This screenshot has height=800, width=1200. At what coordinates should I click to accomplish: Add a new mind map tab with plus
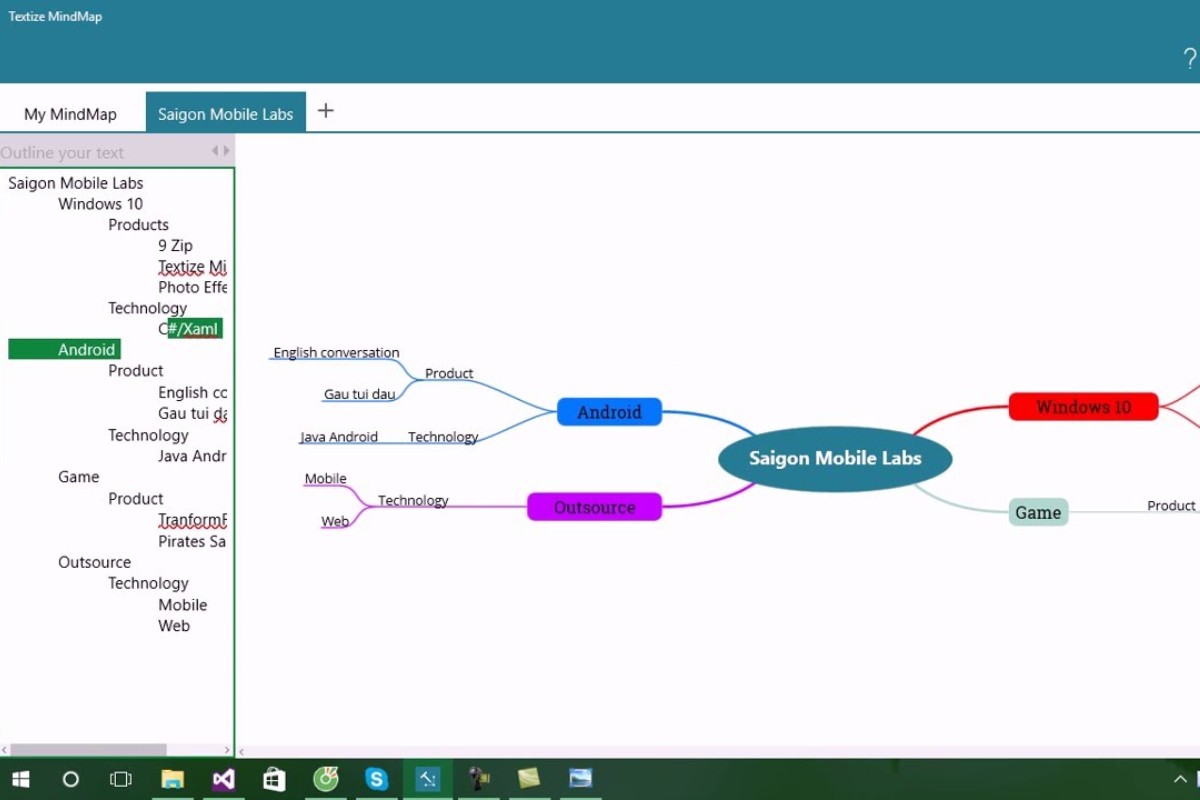[x=325, y=111]
